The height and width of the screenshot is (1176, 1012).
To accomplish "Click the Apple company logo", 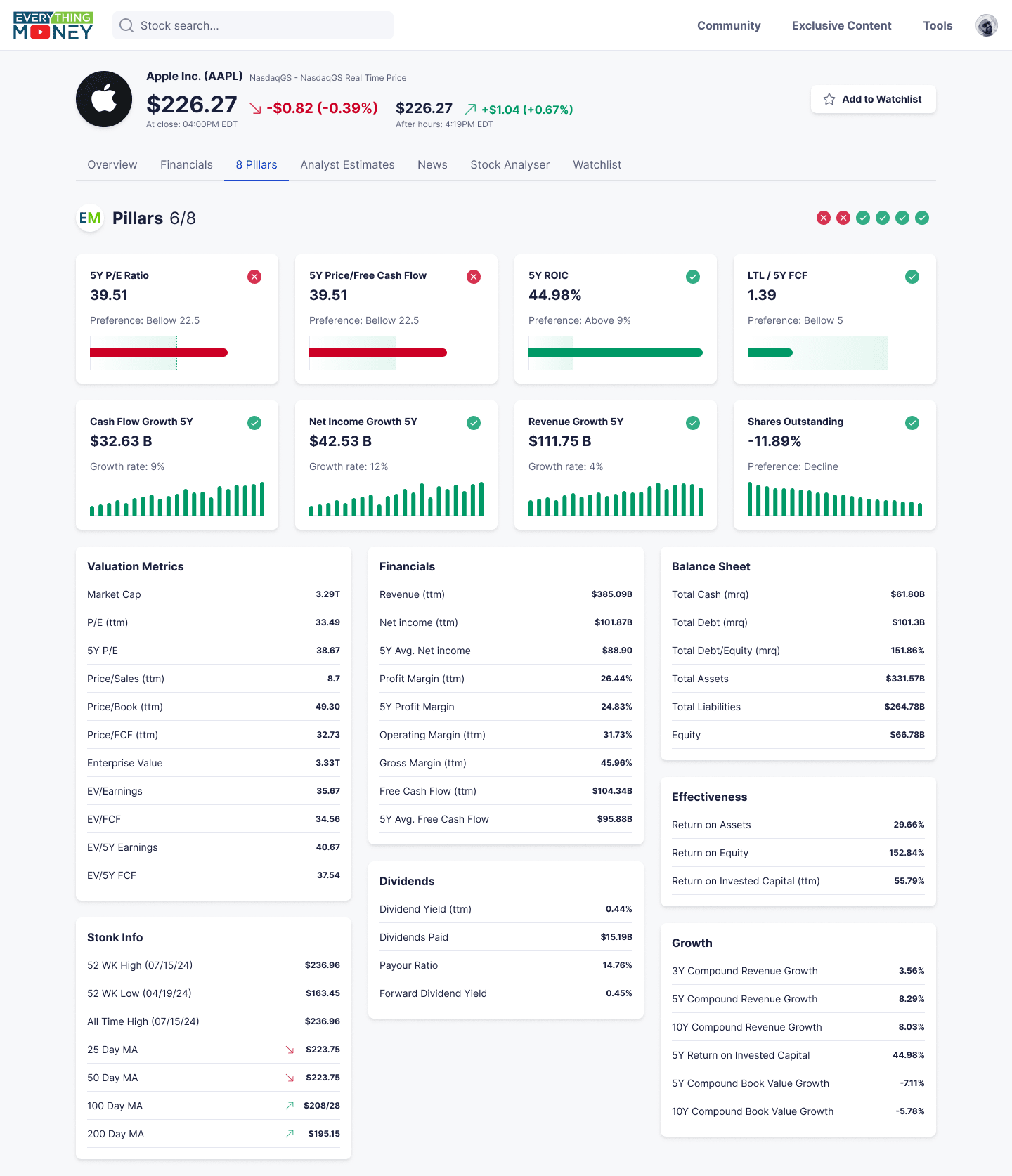I will (104, 99).
